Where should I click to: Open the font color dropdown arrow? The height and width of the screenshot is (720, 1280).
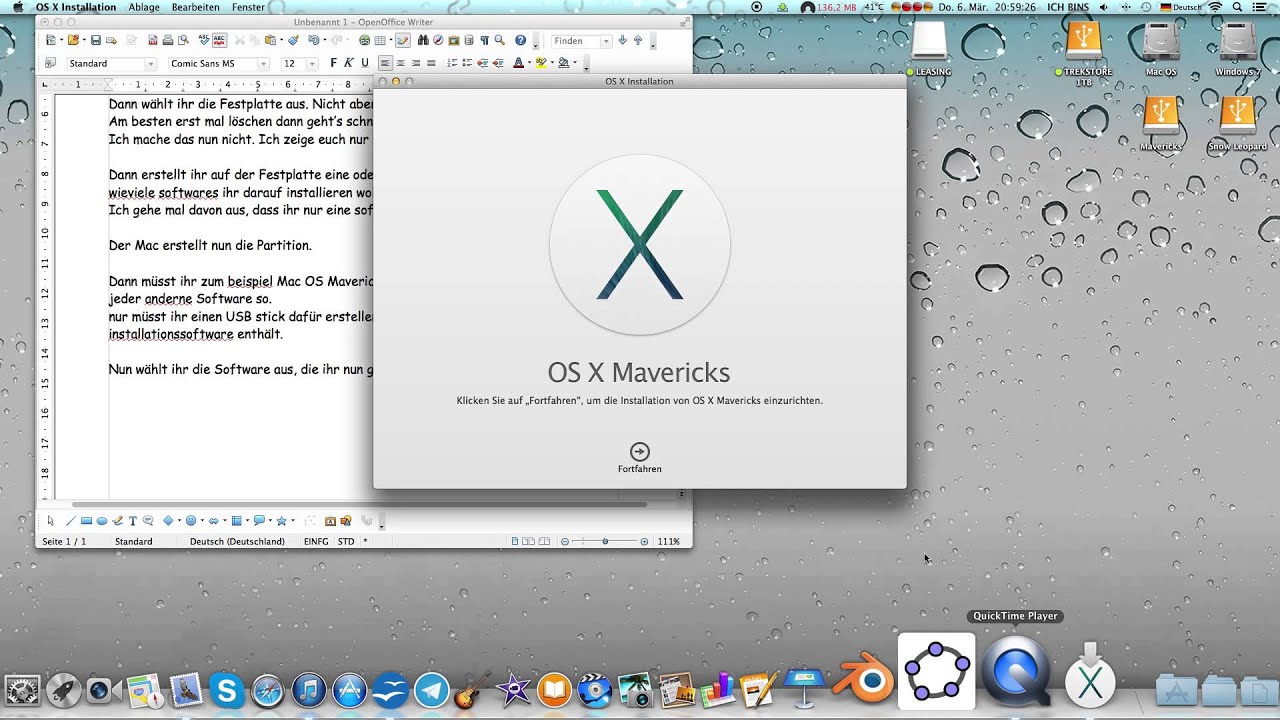(529, 63)
